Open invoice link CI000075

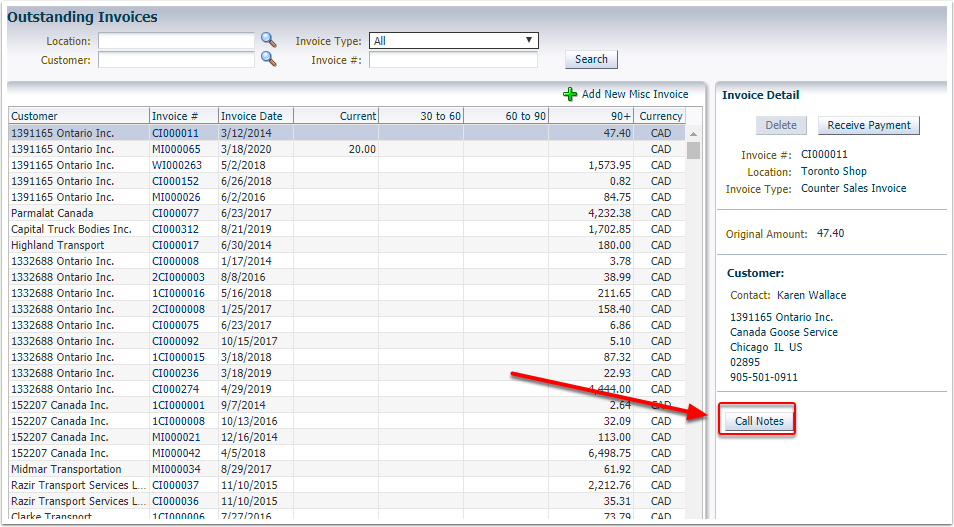point(175,325)
